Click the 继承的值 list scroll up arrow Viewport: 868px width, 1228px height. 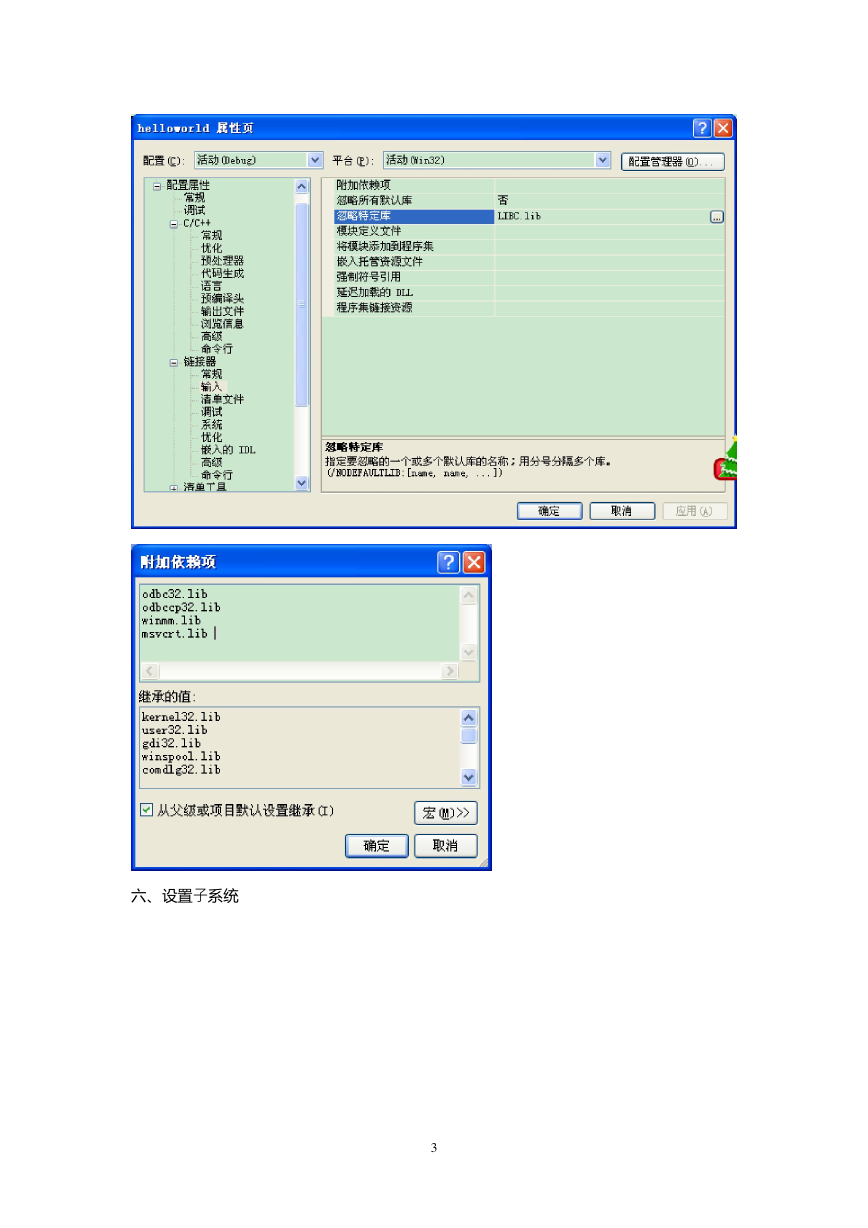[x=469, y=717]
